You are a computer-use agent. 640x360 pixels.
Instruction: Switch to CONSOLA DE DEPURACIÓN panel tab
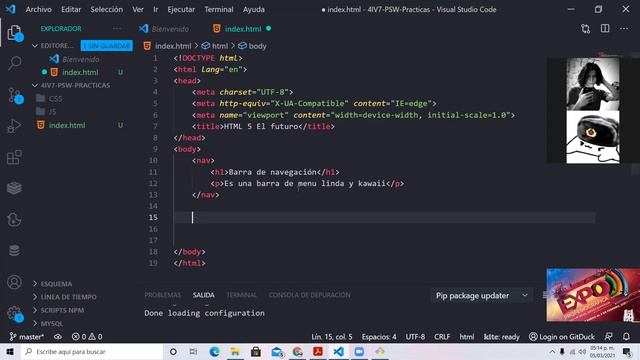[x=309, y=295]
